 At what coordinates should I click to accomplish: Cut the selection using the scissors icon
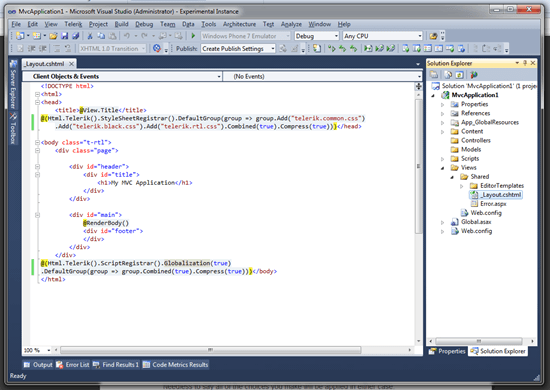pyautogui.click(x=90, y=36)
